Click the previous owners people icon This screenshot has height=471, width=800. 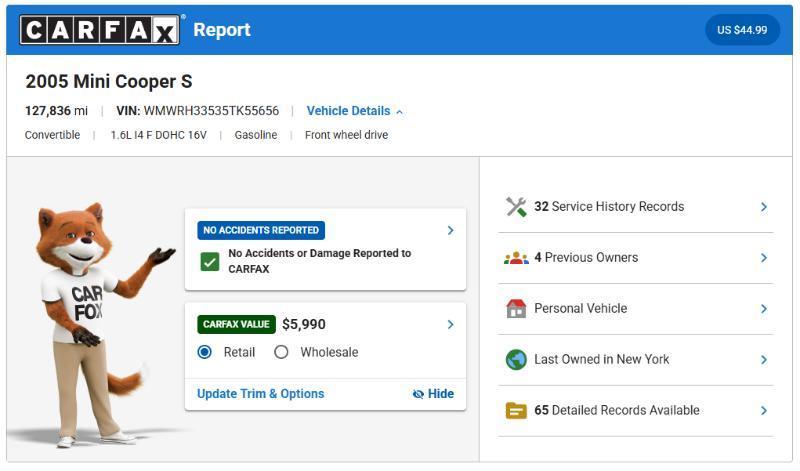pos(516,258)
